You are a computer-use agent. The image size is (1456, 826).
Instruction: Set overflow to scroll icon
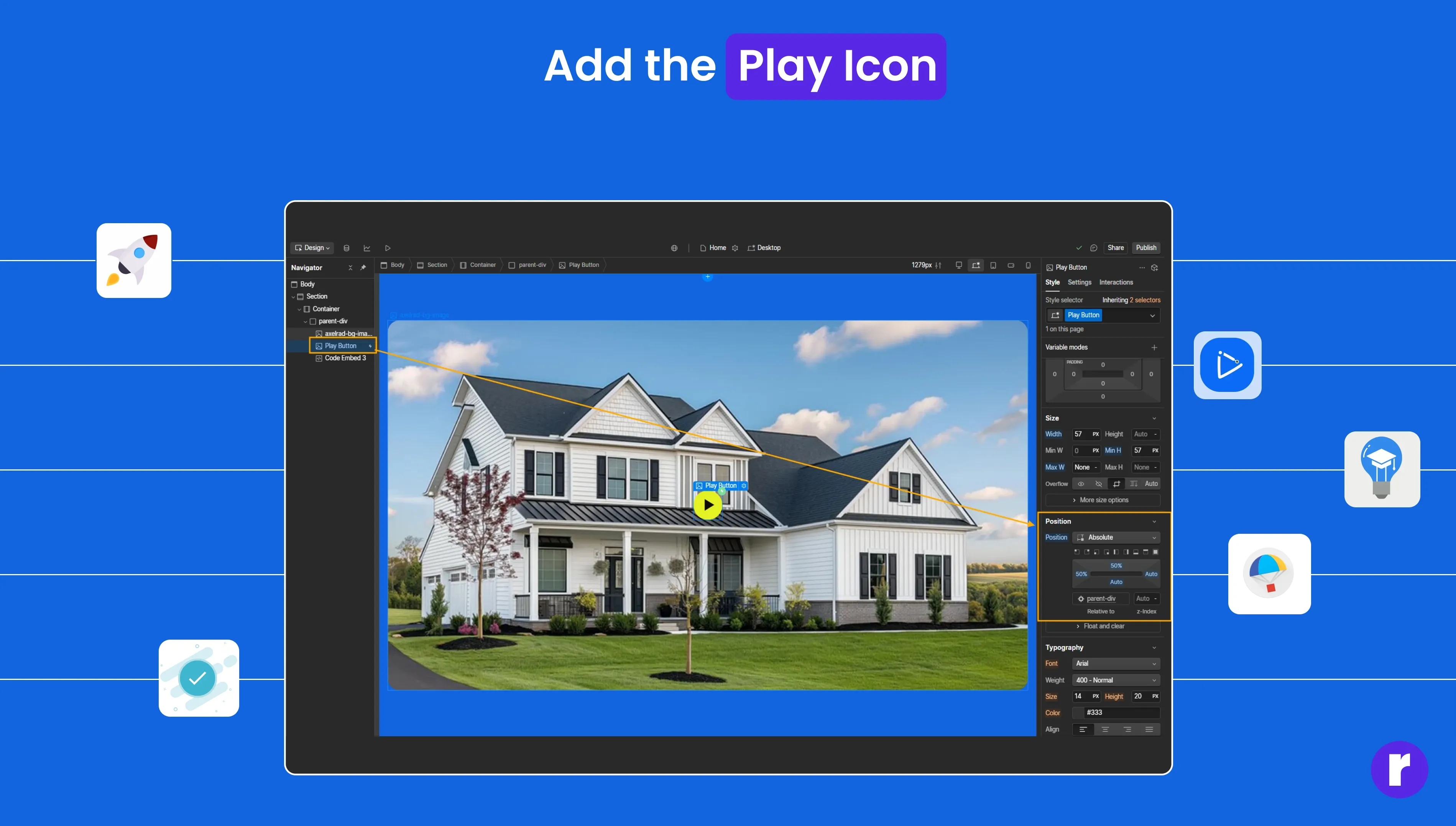1134,484
